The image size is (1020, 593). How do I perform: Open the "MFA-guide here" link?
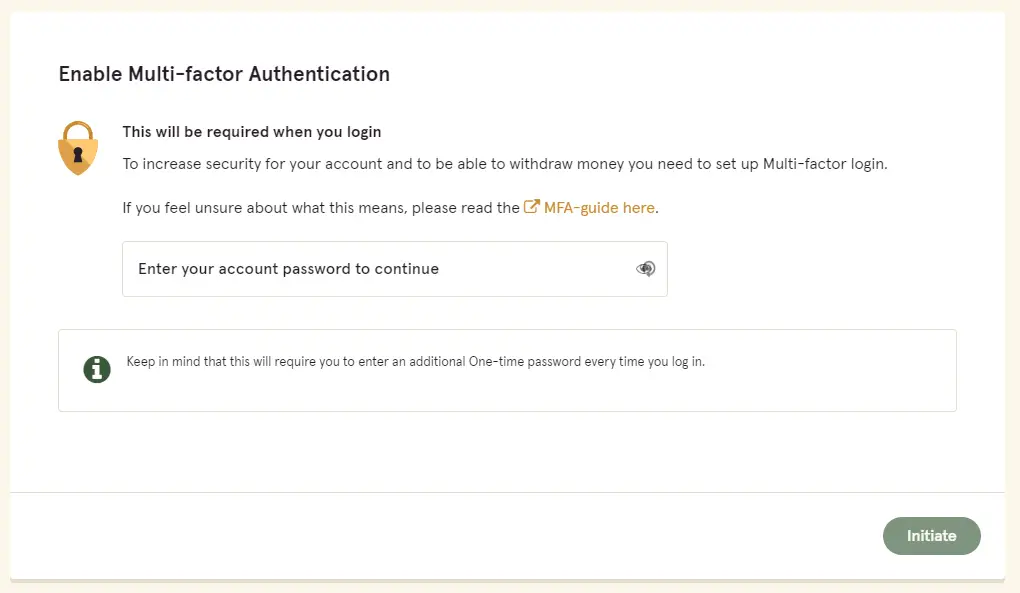(599, 207)
